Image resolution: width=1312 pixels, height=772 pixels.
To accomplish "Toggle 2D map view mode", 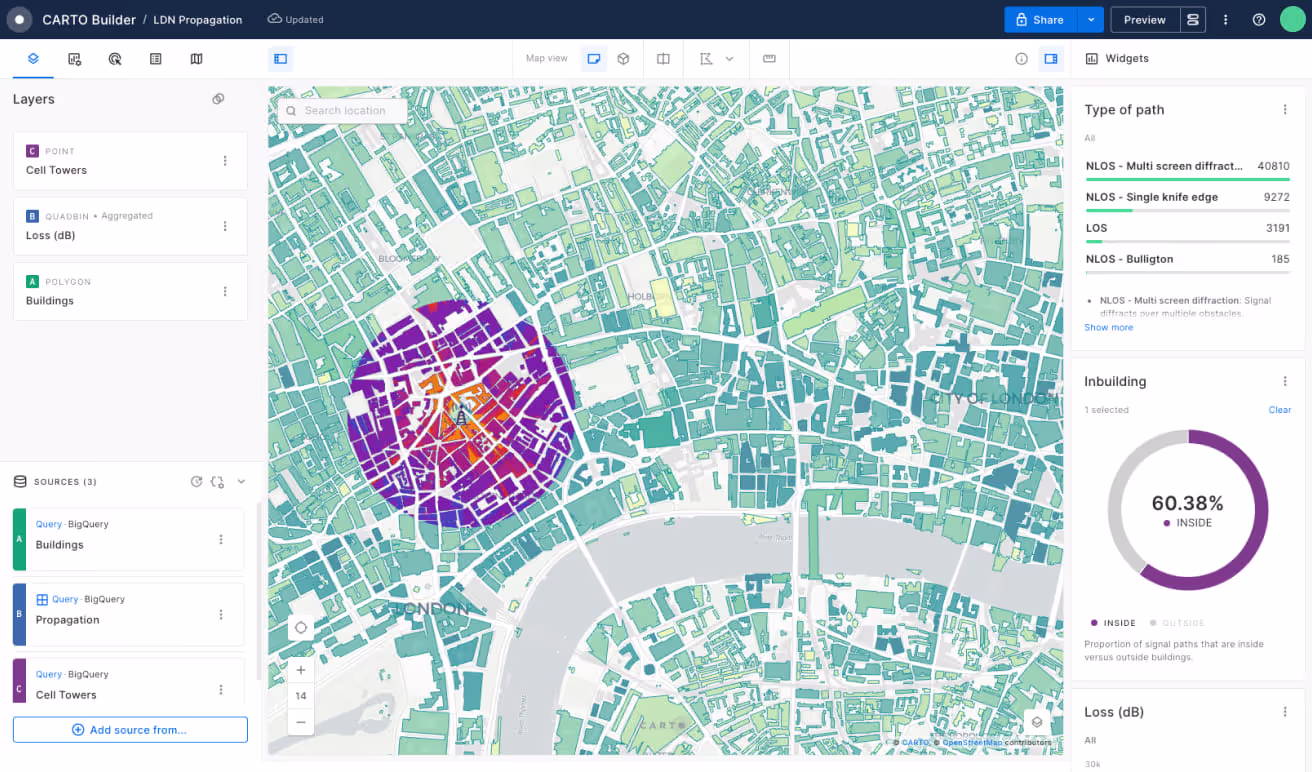I will point(593,59).
